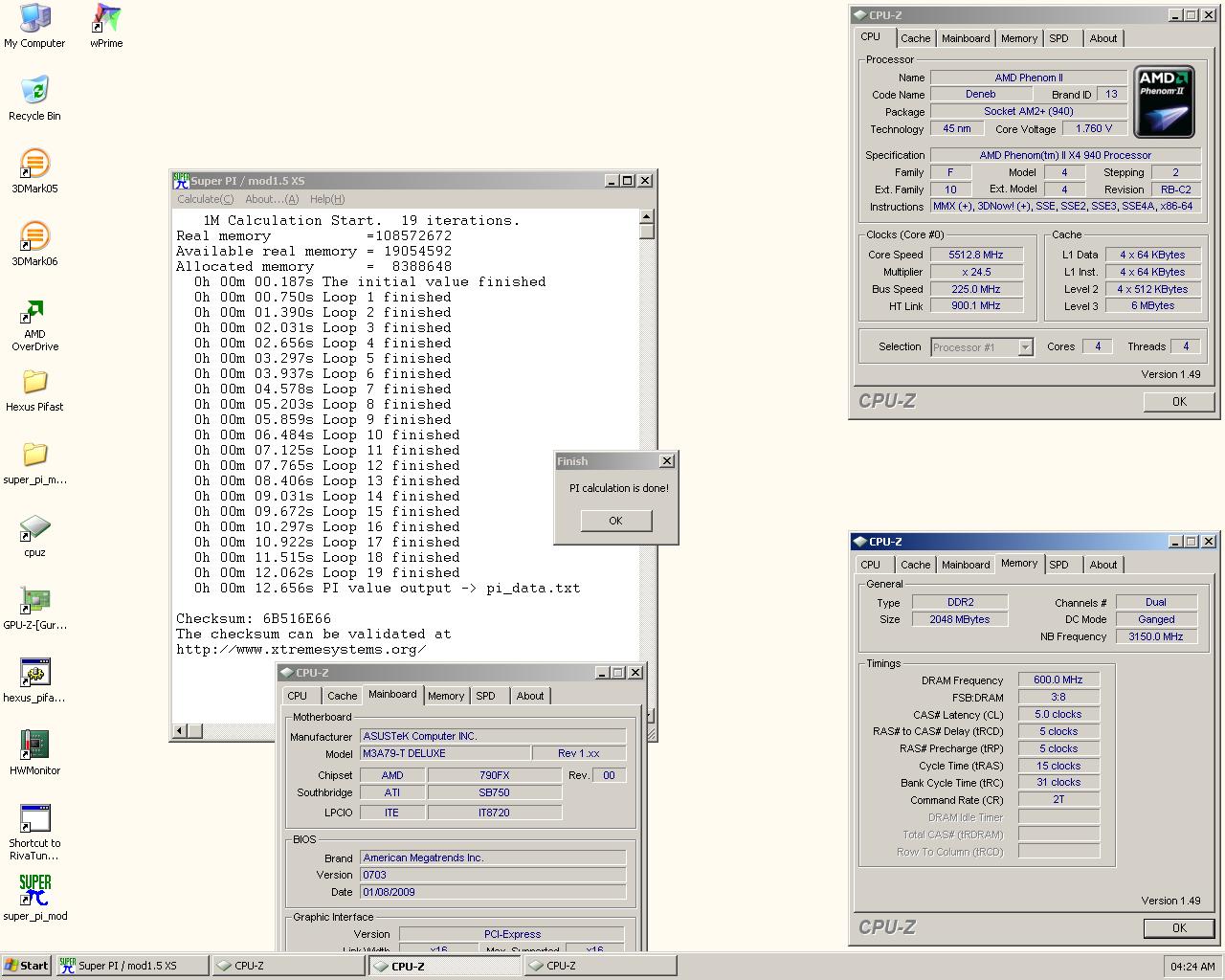Click Super PI horizontal scrollbar left arrow
The height and width of the screenshot is (980, 1225).
[x=179, y=730]
